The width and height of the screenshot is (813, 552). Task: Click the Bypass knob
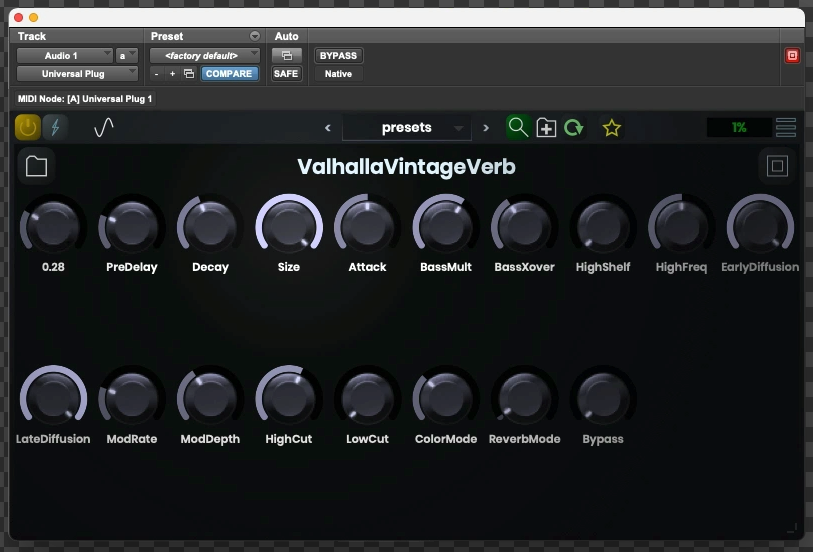tap(603, 399)
